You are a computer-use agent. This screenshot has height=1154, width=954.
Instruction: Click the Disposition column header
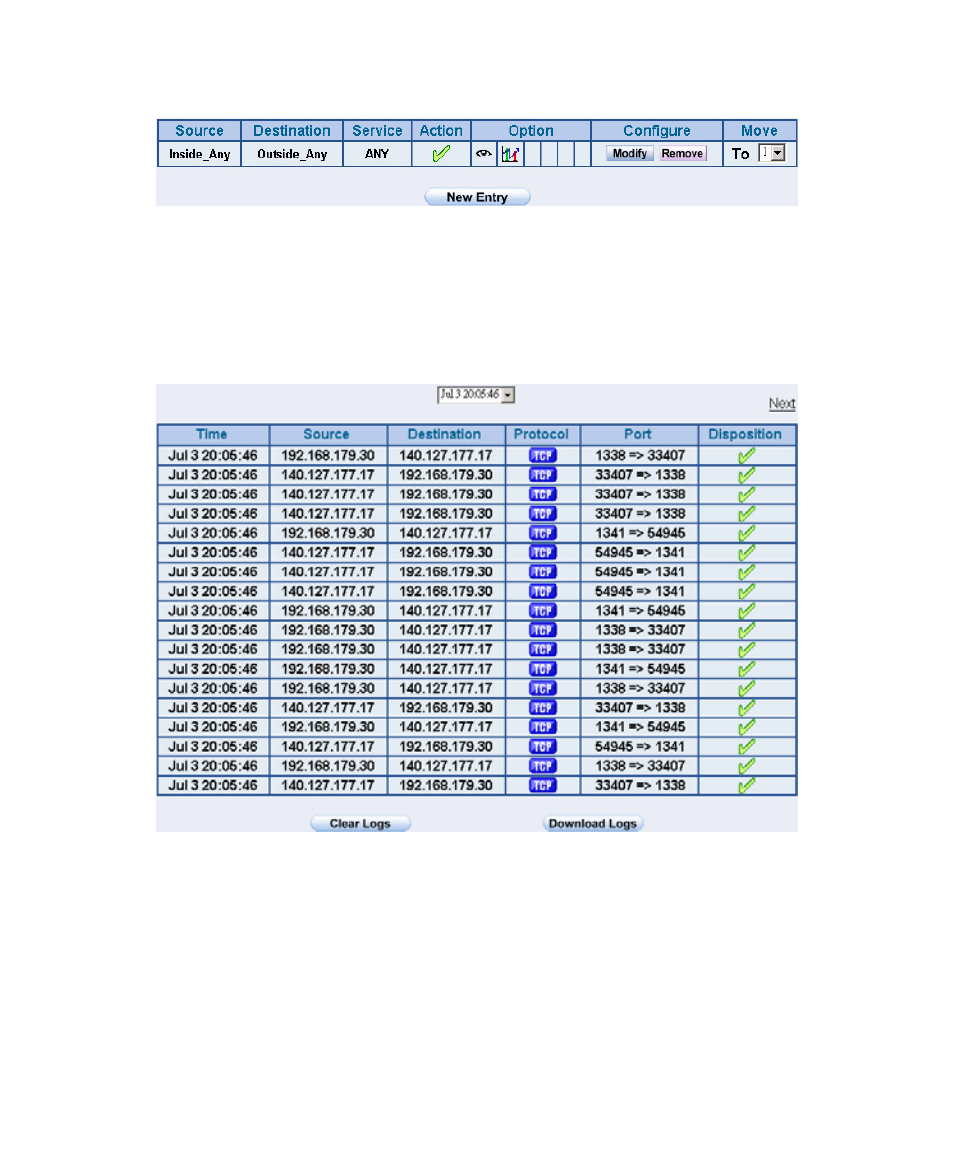click(x=745, y=434)
